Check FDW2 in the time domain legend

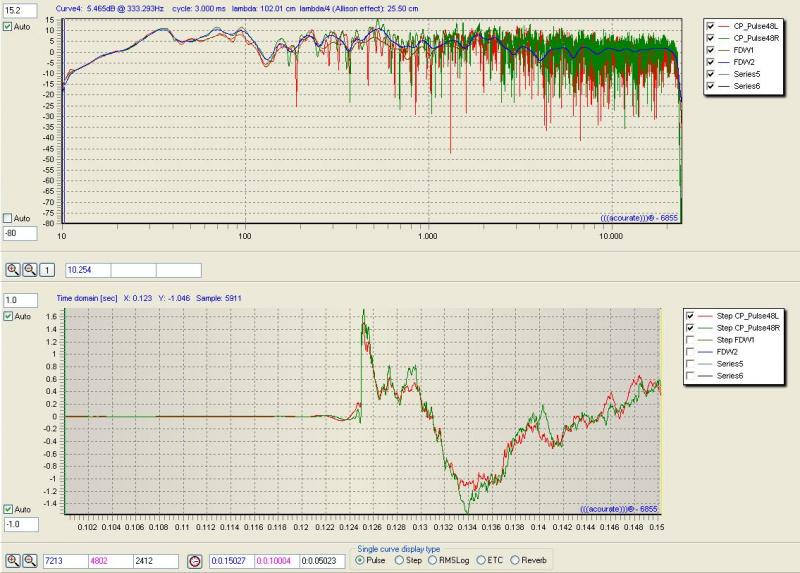click(x=690, y=352)
